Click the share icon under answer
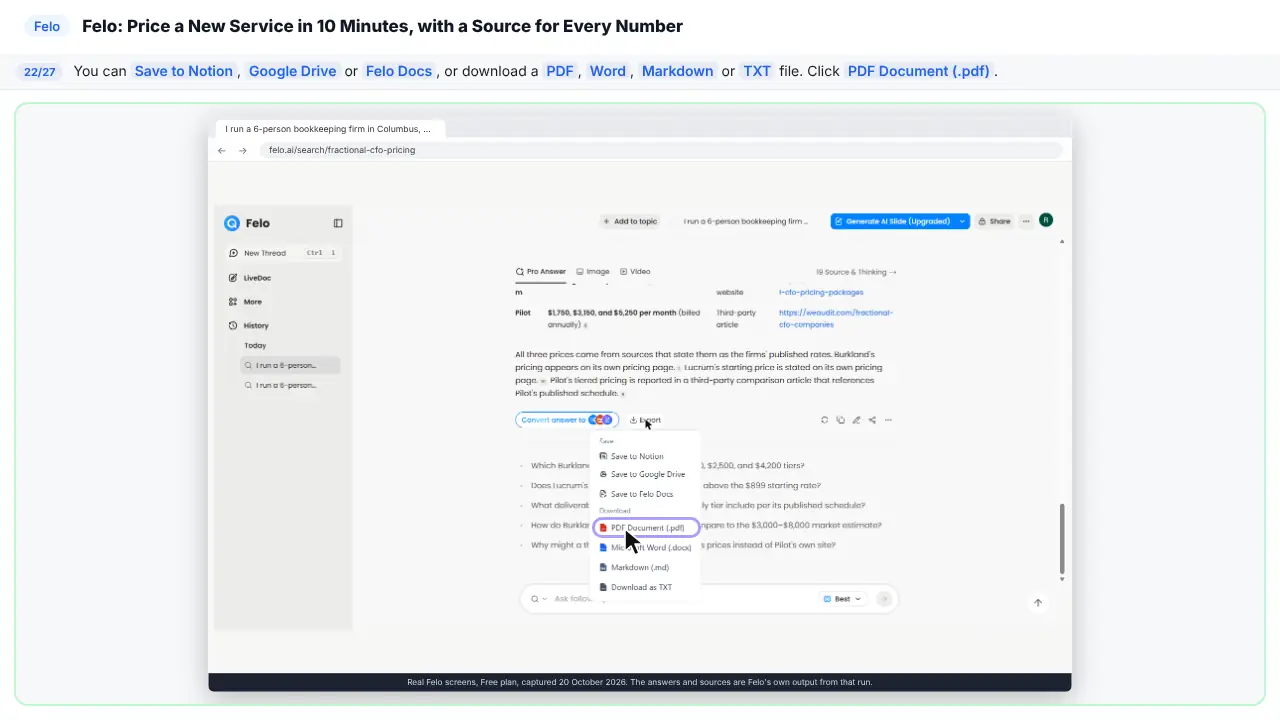This screenshot has height=720, width=1280. tap(872, 420)
